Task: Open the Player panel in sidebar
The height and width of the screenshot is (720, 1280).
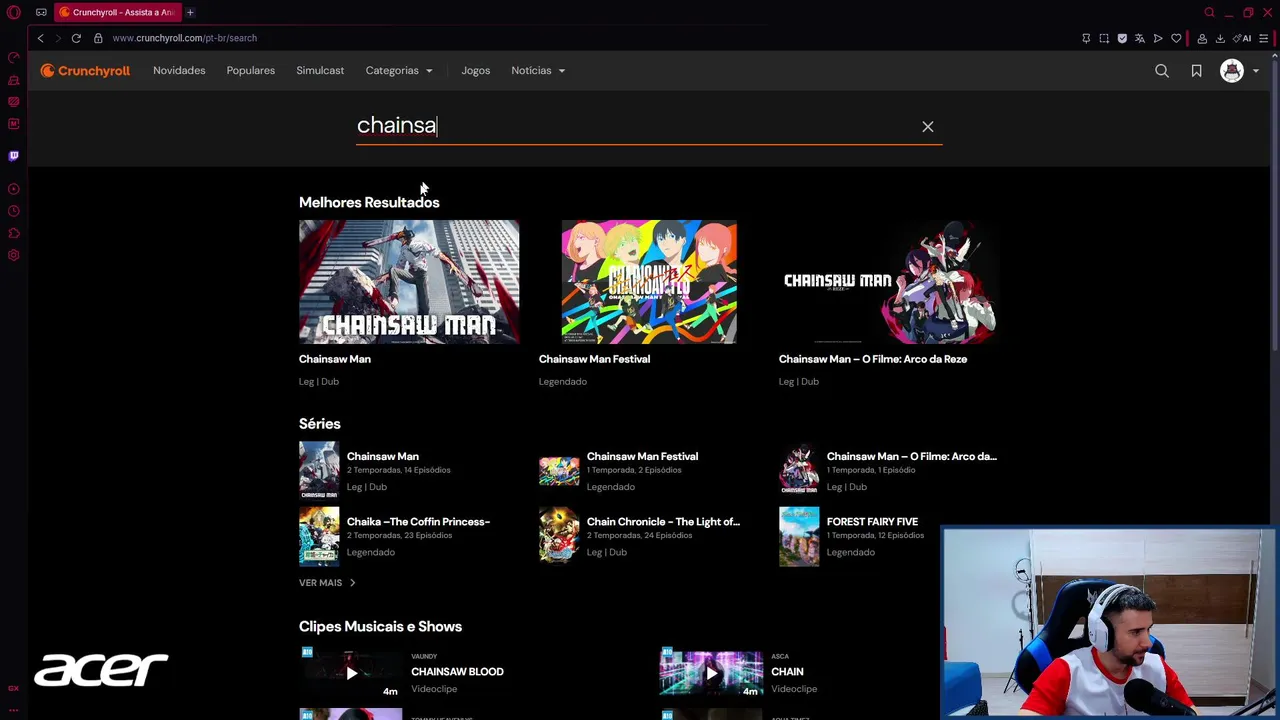Action: 14,189
